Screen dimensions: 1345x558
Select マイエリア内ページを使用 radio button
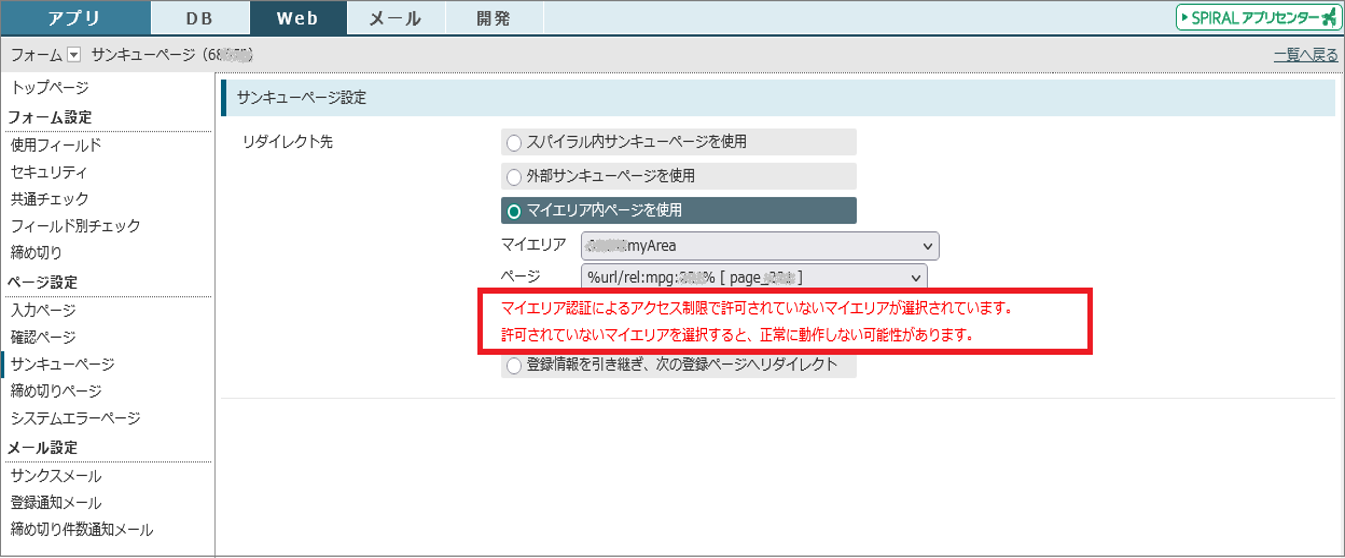pyautogui.click(x=514, y=211)
